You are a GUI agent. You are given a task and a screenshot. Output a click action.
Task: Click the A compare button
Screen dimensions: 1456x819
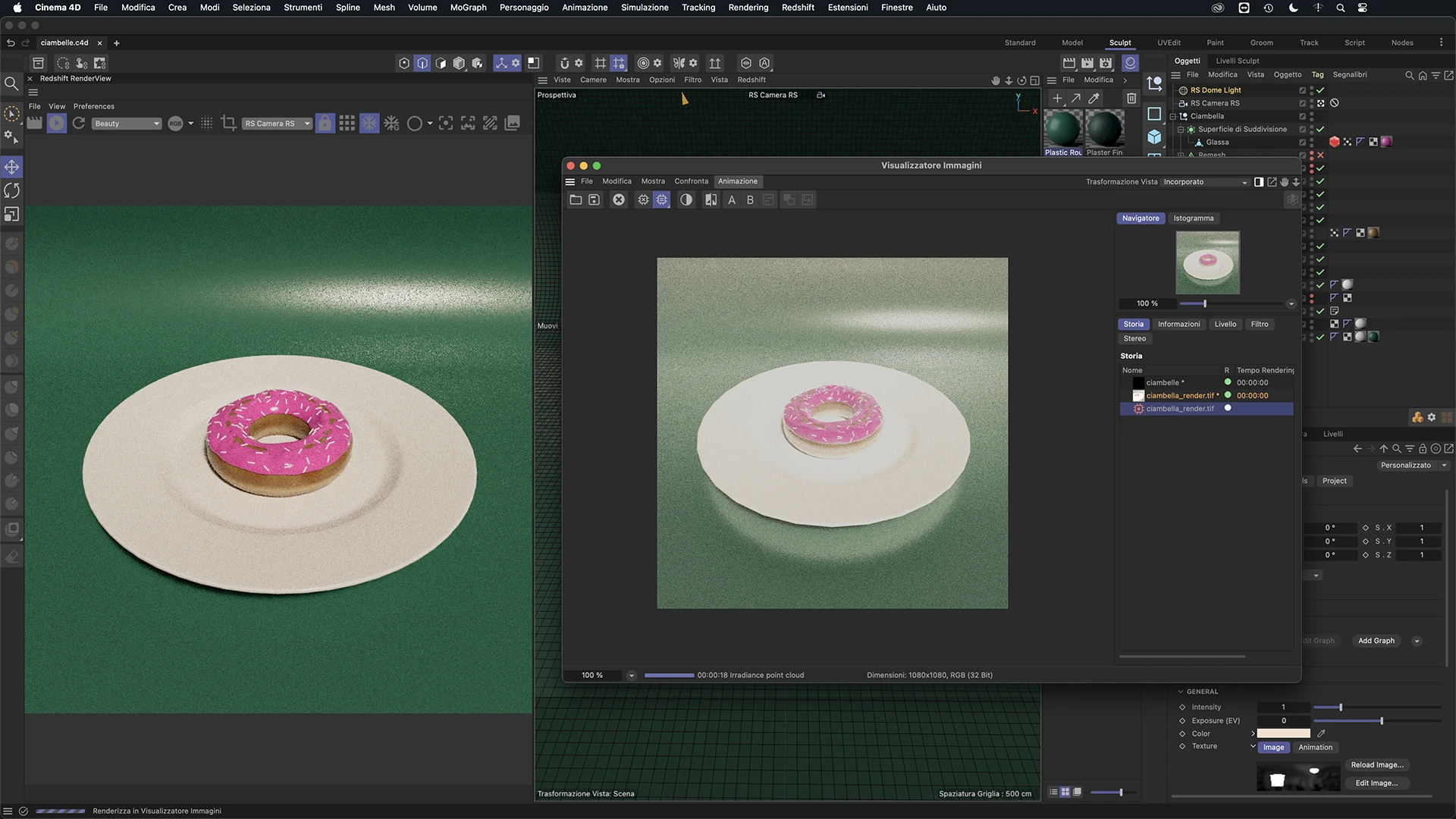[x=732, y=199]
